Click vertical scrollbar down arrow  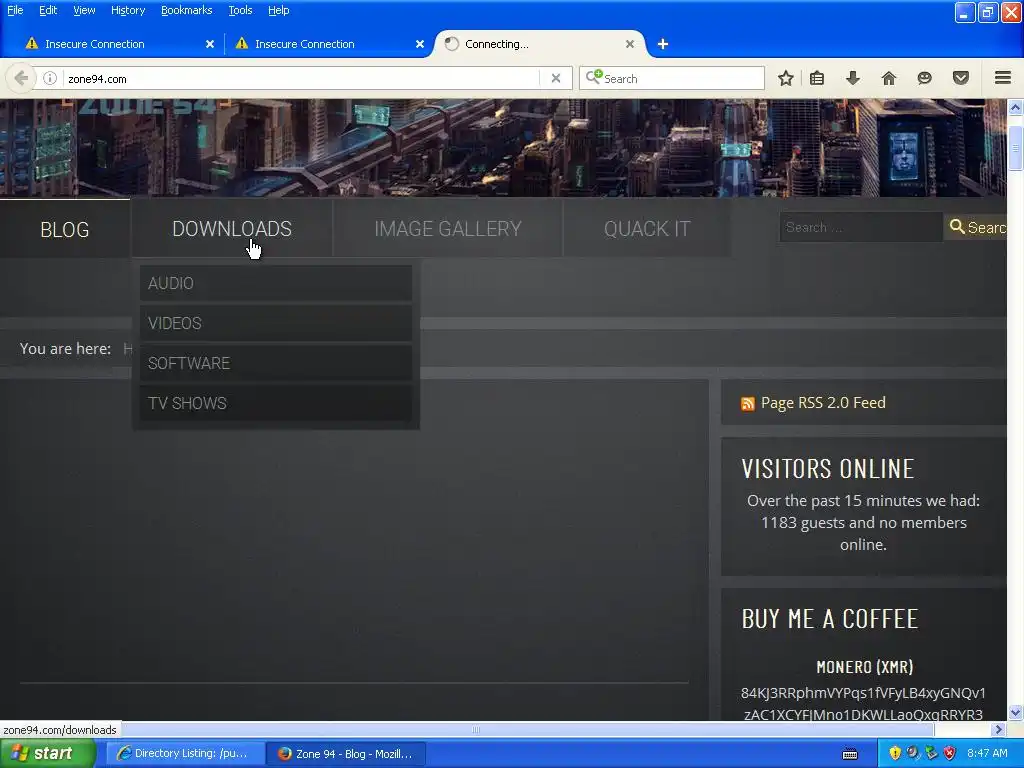(x=1015, y=712)
